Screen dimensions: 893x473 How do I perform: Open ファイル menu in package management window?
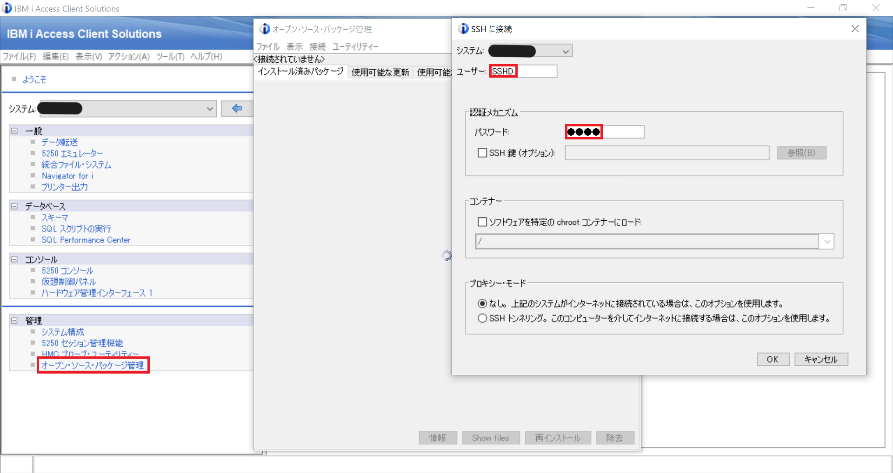click(x=268, y=47)
